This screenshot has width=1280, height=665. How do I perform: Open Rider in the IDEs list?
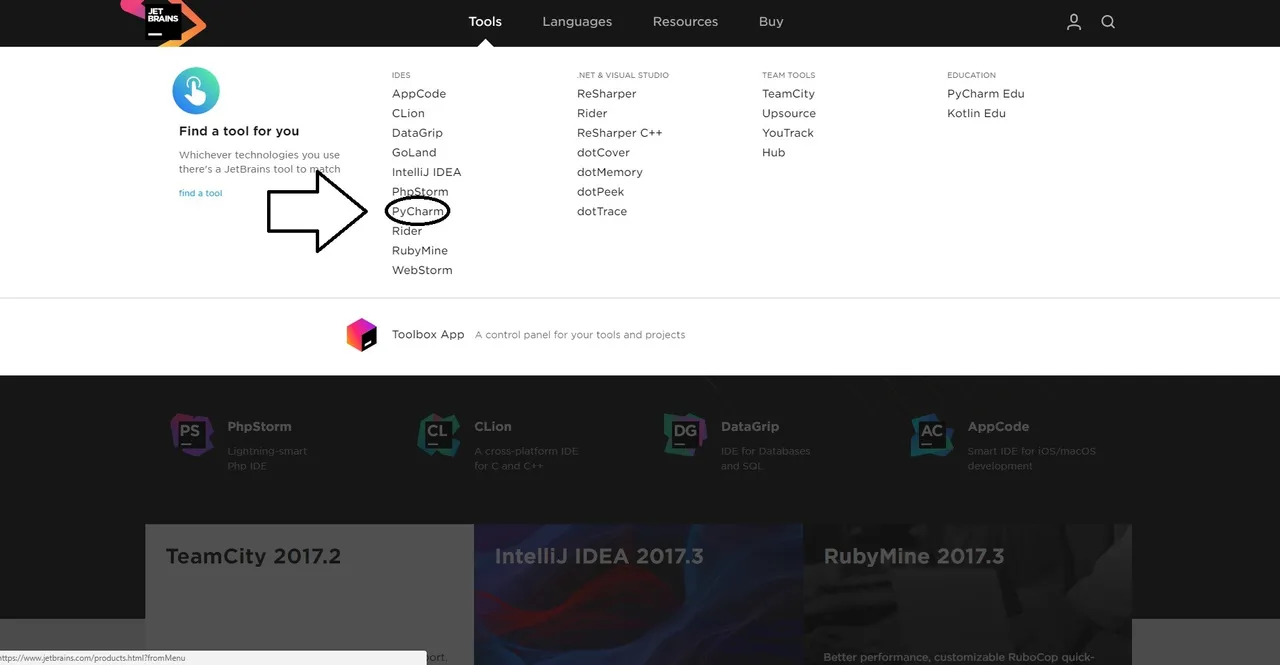[407, 231]
